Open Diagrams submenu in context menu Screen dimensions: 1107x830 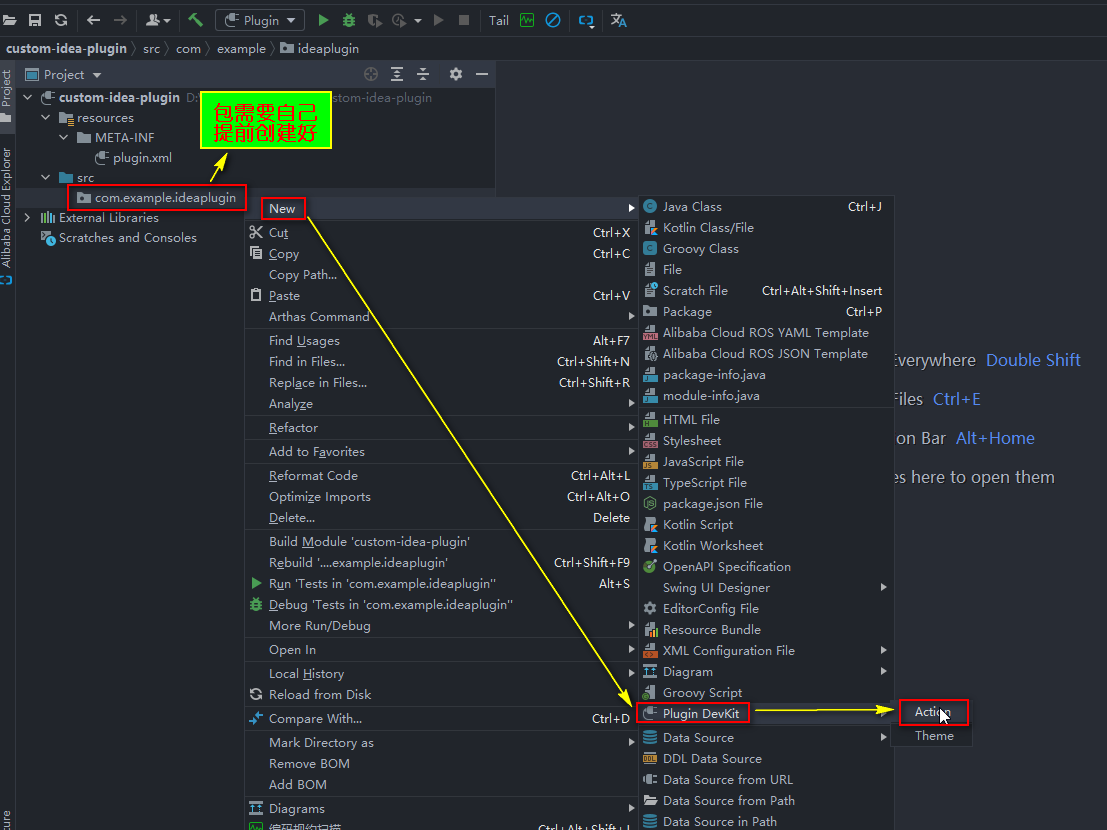pos(441,809)
